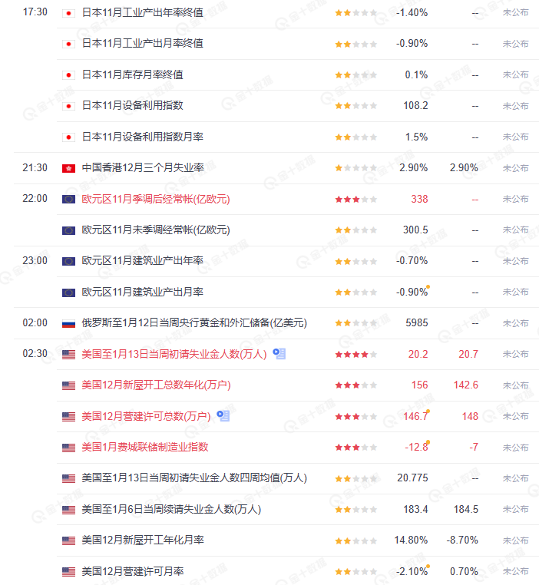Screen dimensions: 540x585
Task: Click previous value 5985
Action: (417, 323)
